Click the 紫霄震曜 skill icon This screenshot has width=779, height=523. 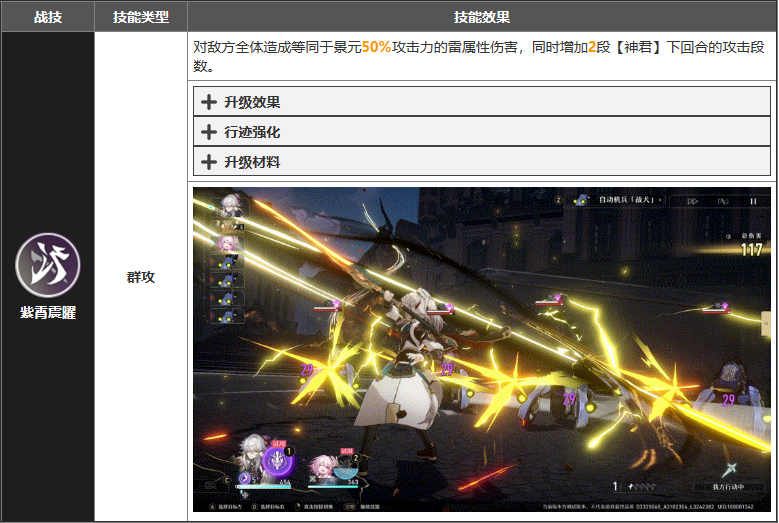(x=48, y=265)
